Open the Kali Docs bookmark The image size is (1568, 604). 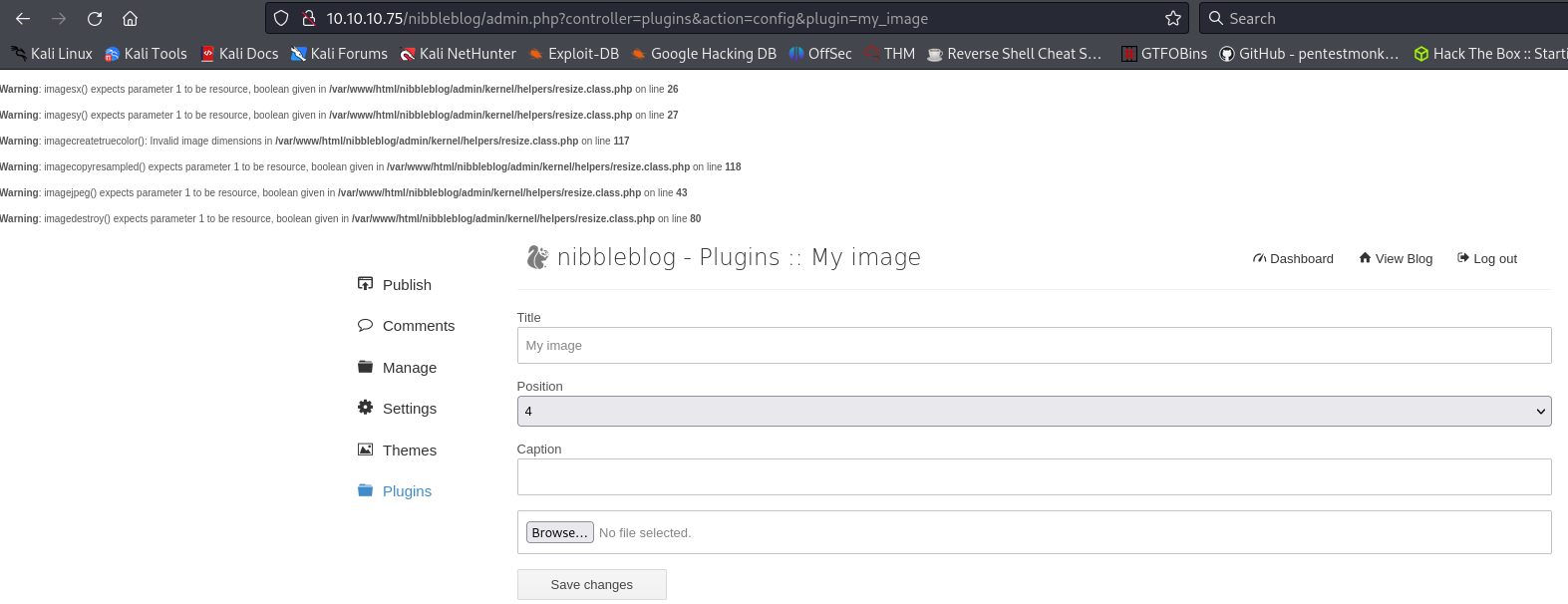click(239, 54)
